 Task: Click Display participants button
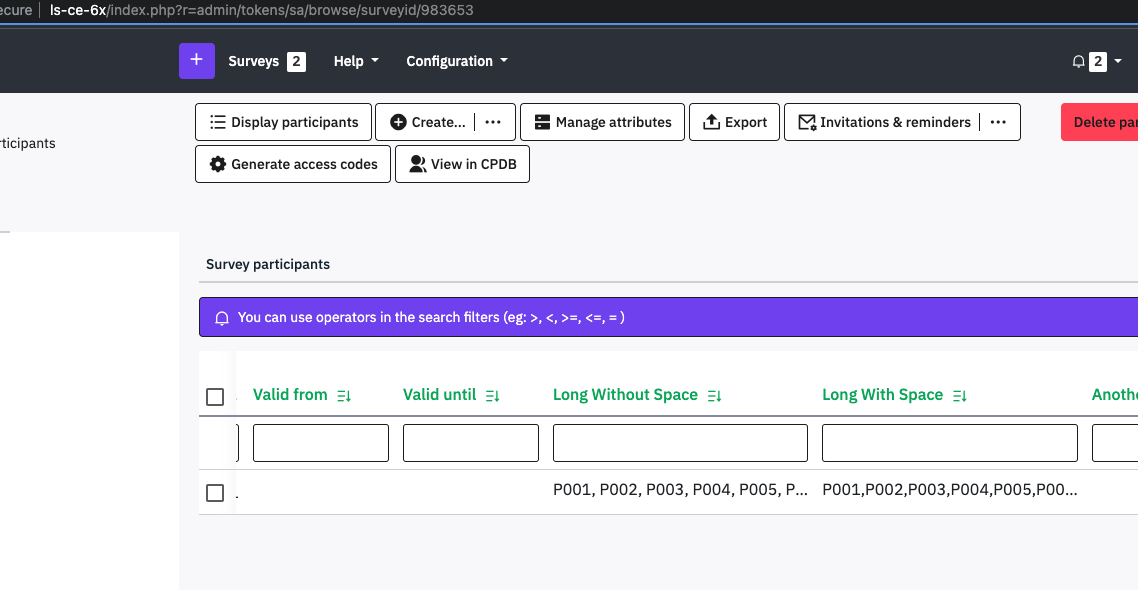[283, 122]
